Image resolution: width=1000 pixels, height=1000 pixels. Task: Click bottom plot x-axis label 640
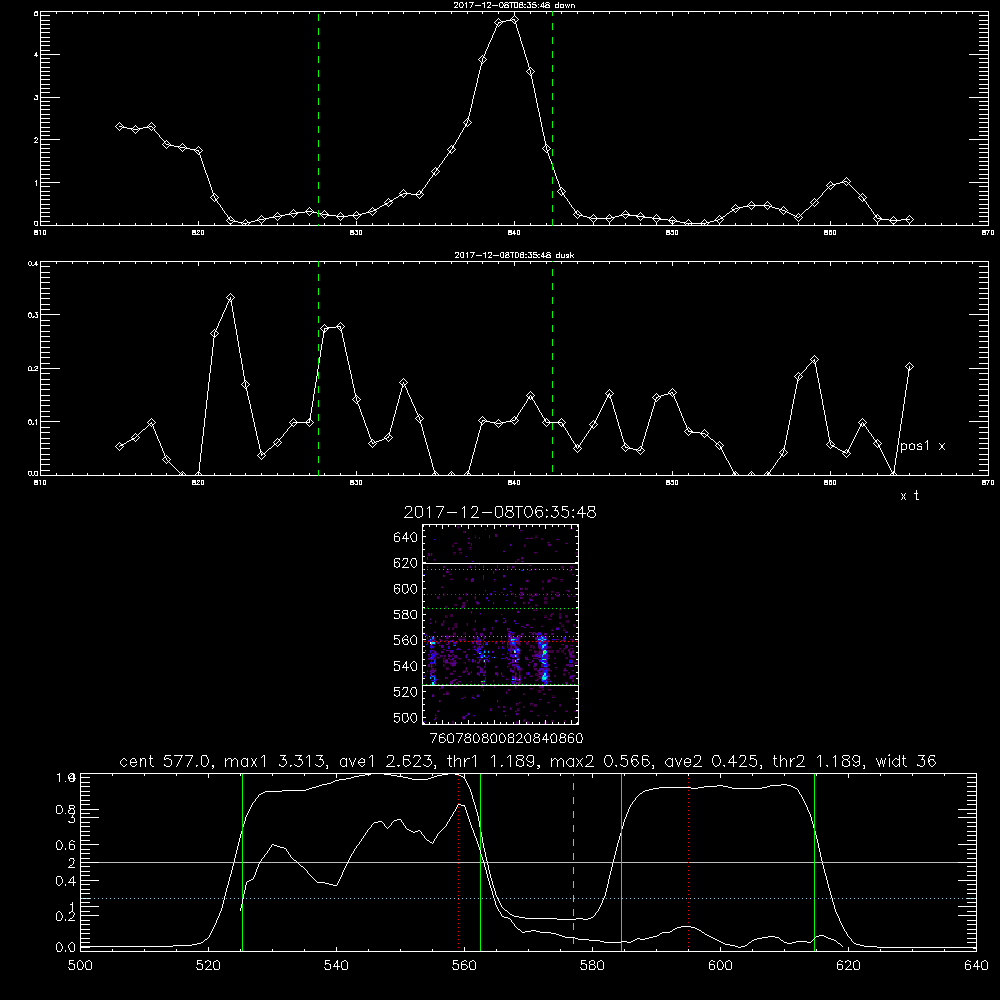[x=976, y=966]
